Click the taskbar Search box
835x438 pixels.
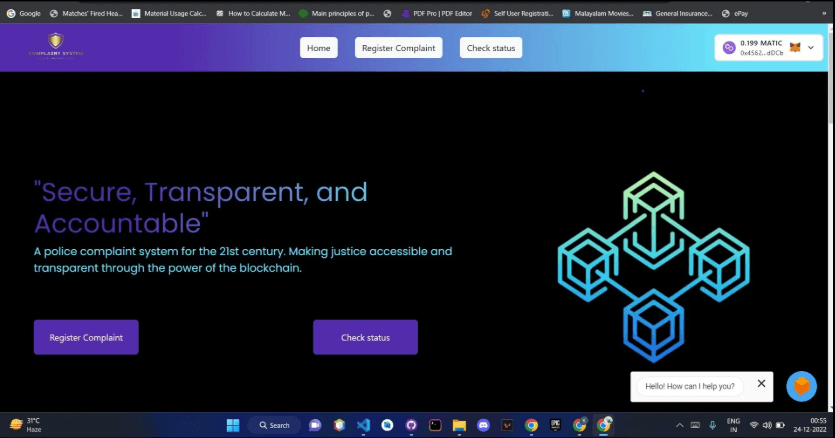point(273,425)
